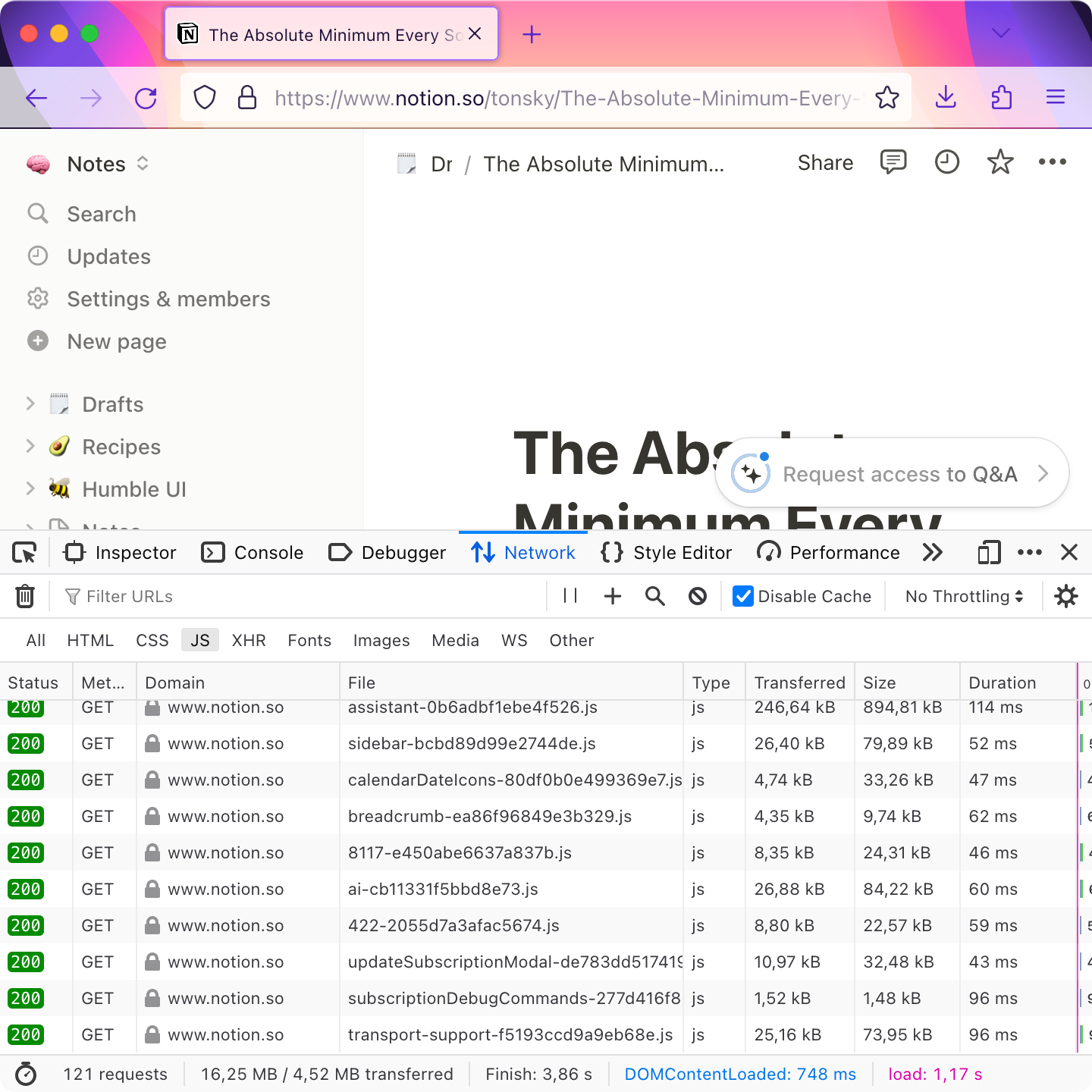Click the Filter URLs input field
The height and width of the screenshot is (1092, 1092).
click(303, 597)
